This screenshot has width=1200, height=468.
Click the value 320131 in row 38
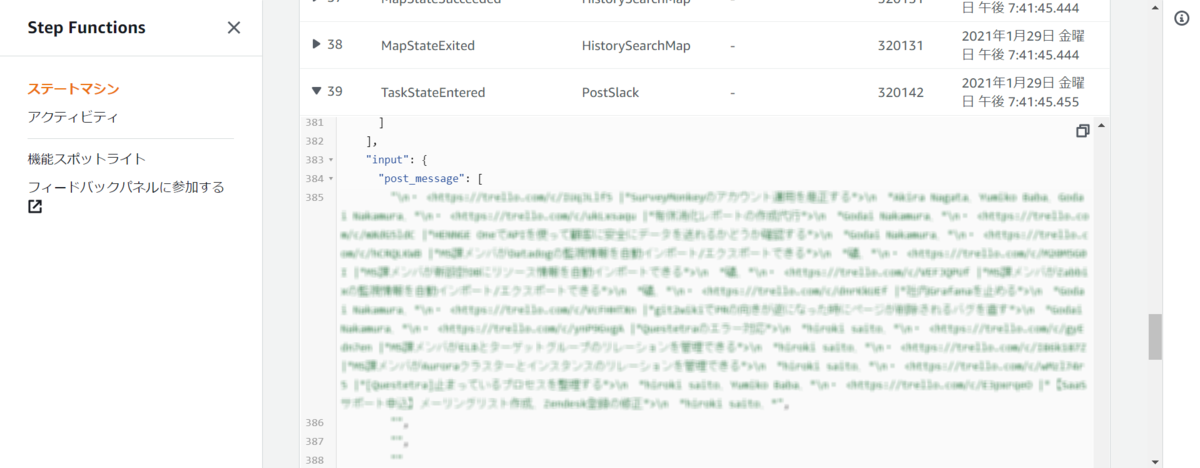[x=900, y=45]
